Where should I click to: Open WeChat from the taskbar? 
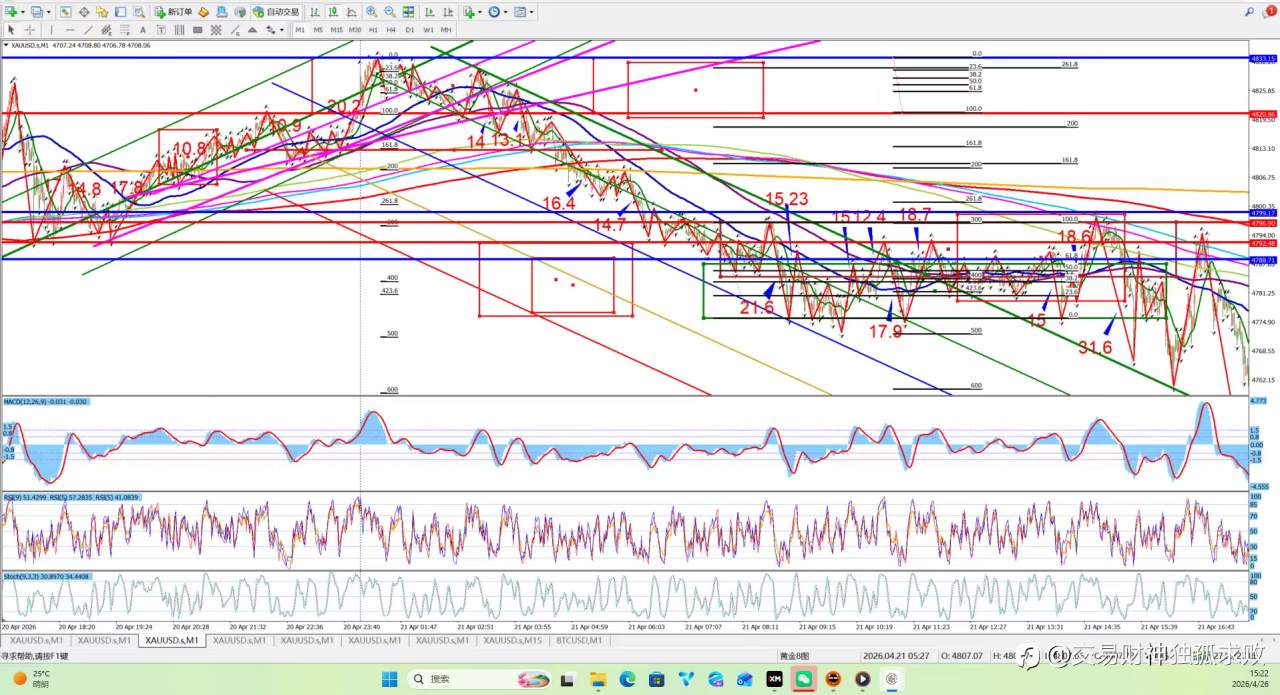click(803, 679)
